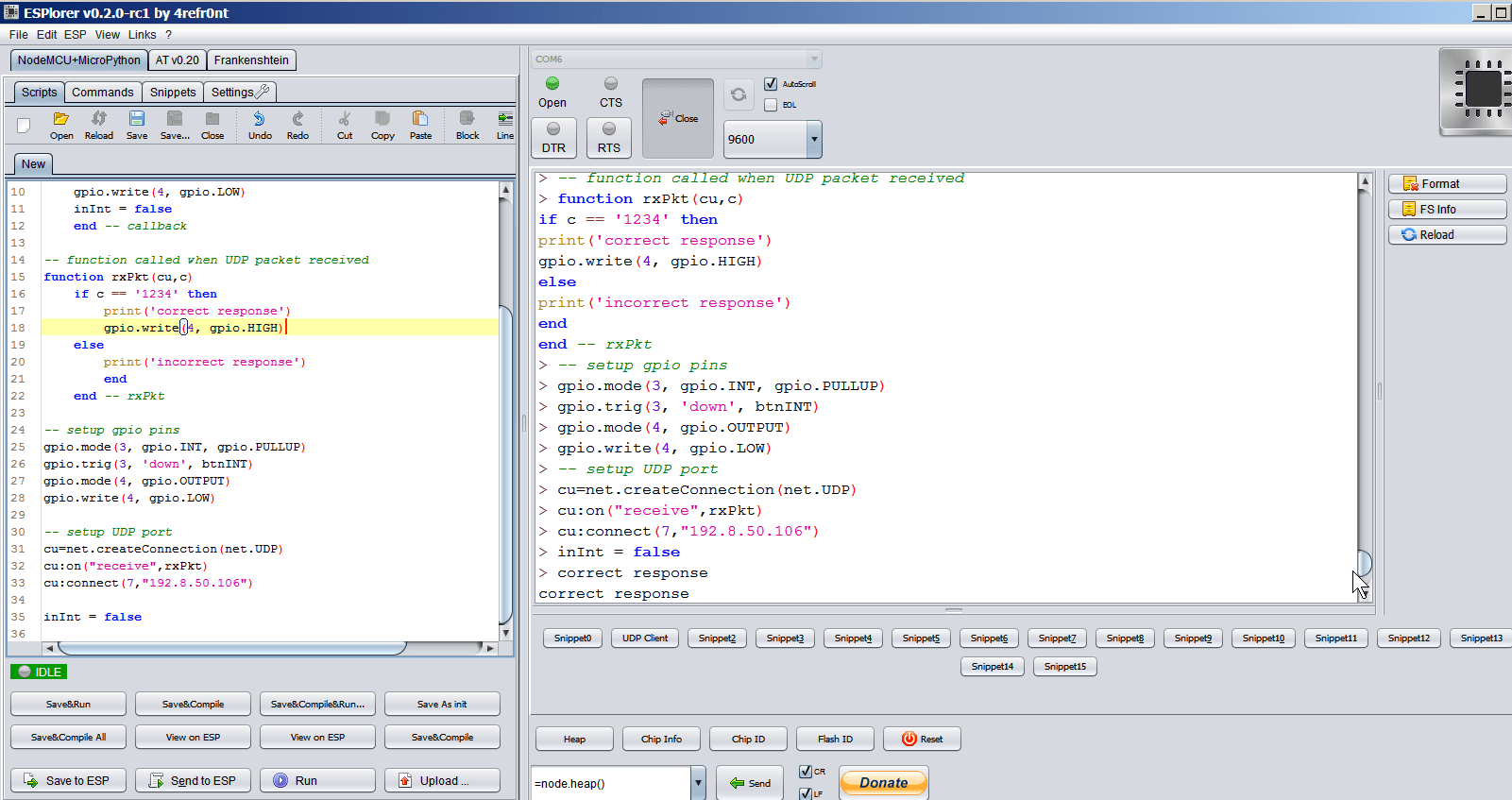This screenshot has height=800, width=1512.
Task: Click the new blank file icon
Action: click(25, 125)
